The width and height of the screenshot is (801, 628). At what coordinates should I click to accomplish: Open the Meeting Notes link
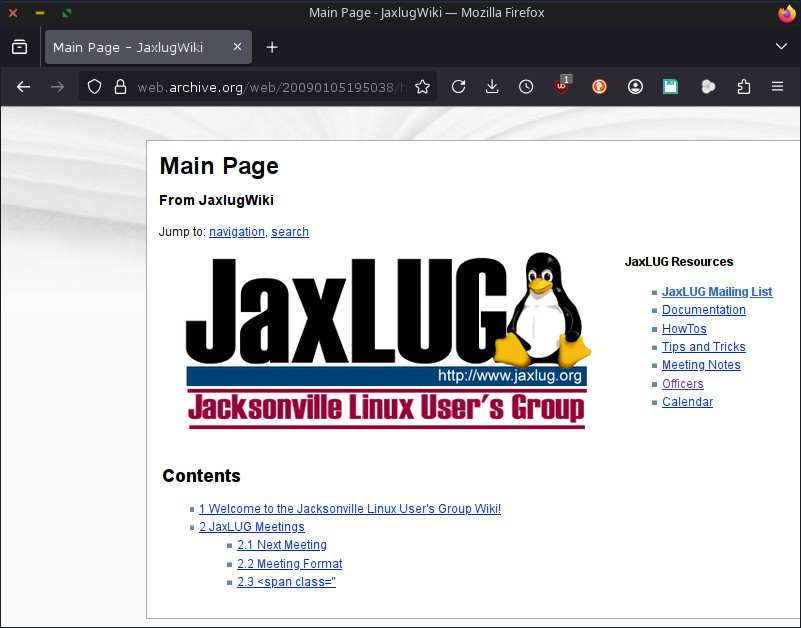pyautogui.click(x=701, y=365)
